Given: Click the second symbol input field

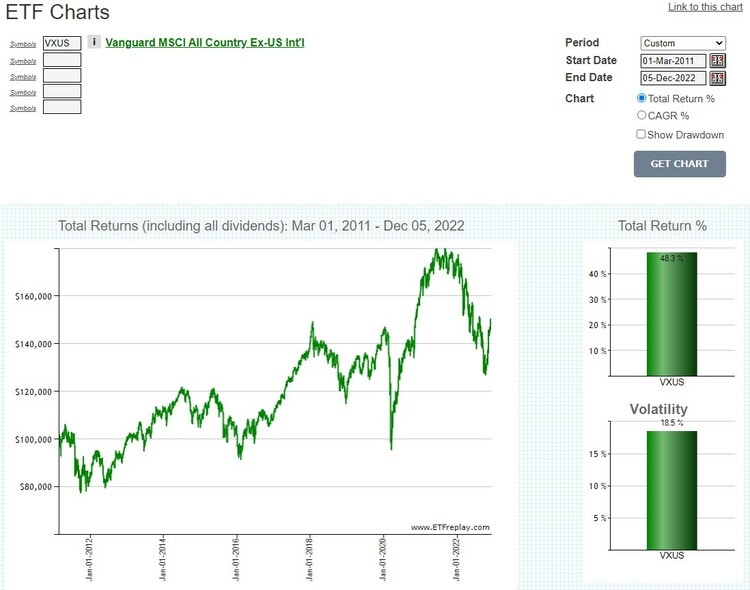Looking at the screenshot, I should tap(62, 60).
